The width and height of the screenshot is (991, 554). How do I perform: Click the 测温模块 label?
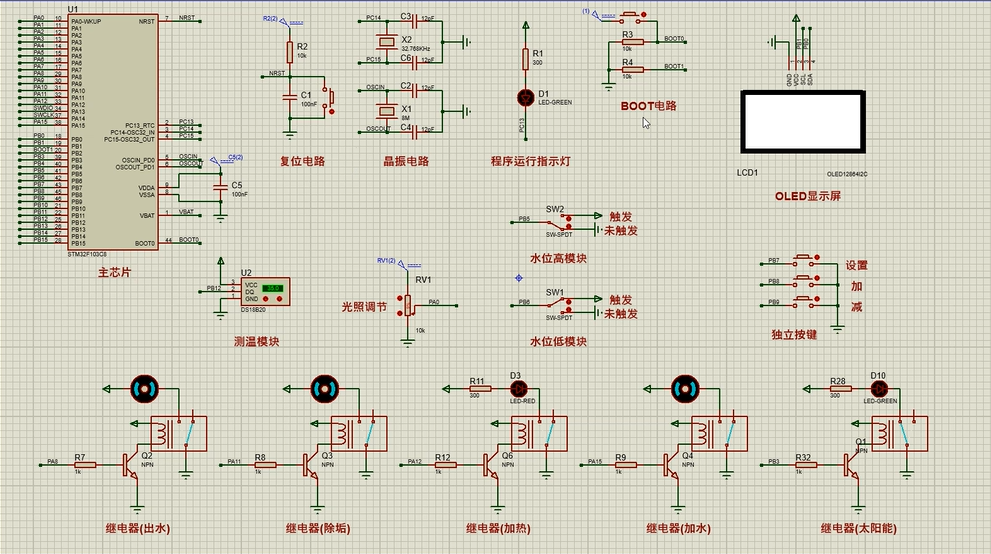point(257,341)
